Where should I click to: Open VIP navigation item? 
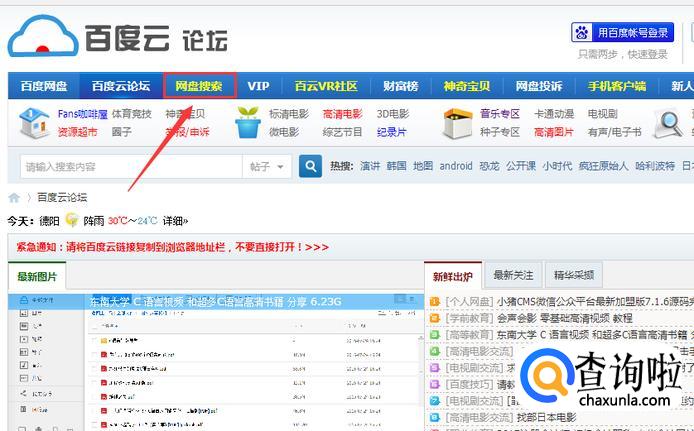point(258,86)
